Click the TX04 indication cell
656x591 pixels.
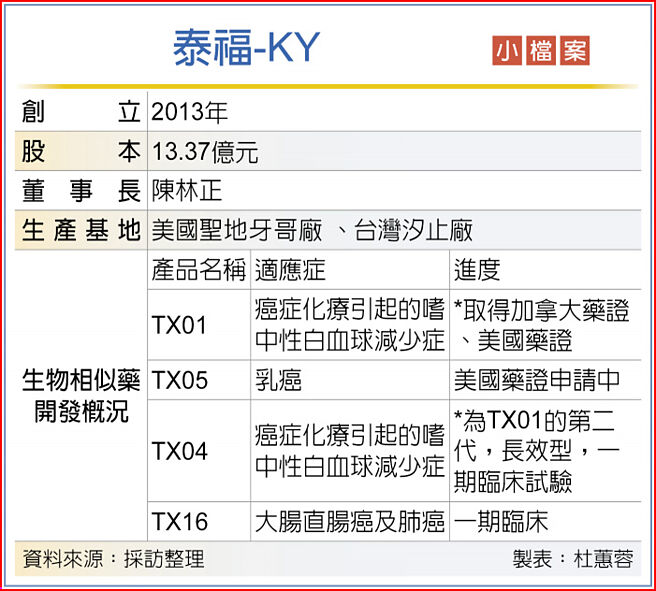click(x=350, y=451)
